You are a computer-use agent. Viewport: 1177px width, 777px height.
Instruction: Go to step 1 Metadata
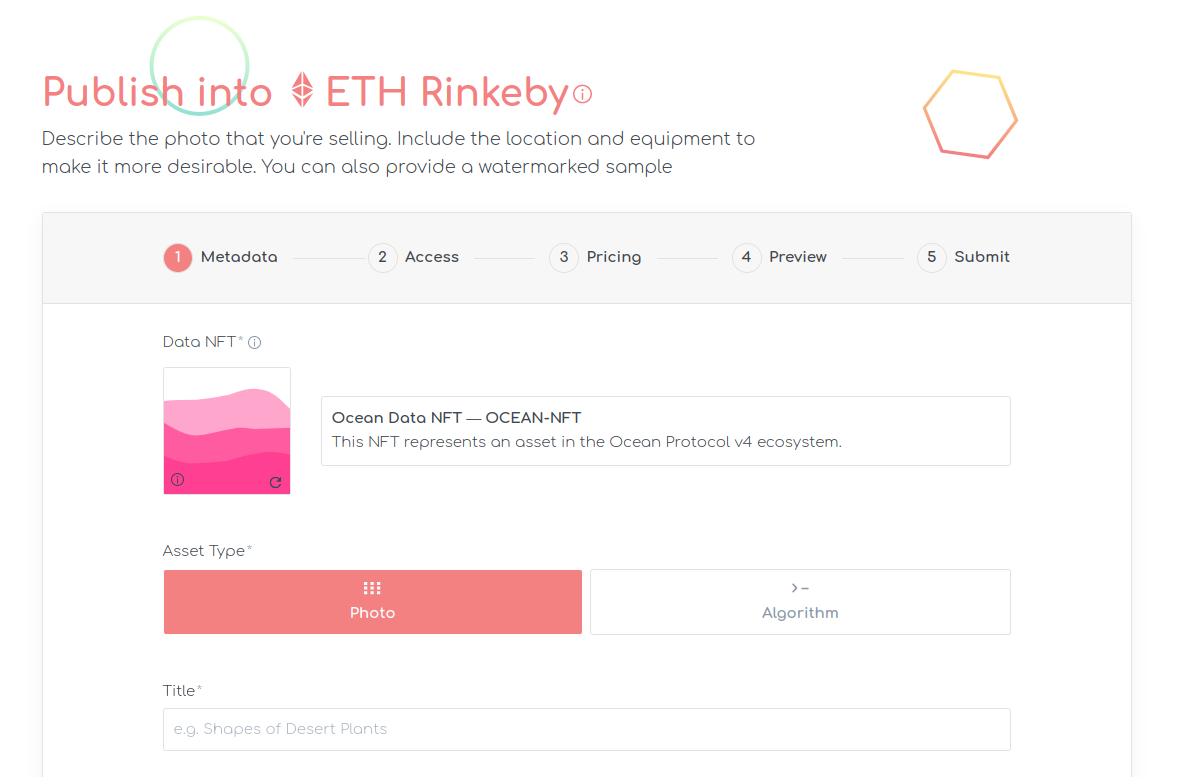(221, 257)
